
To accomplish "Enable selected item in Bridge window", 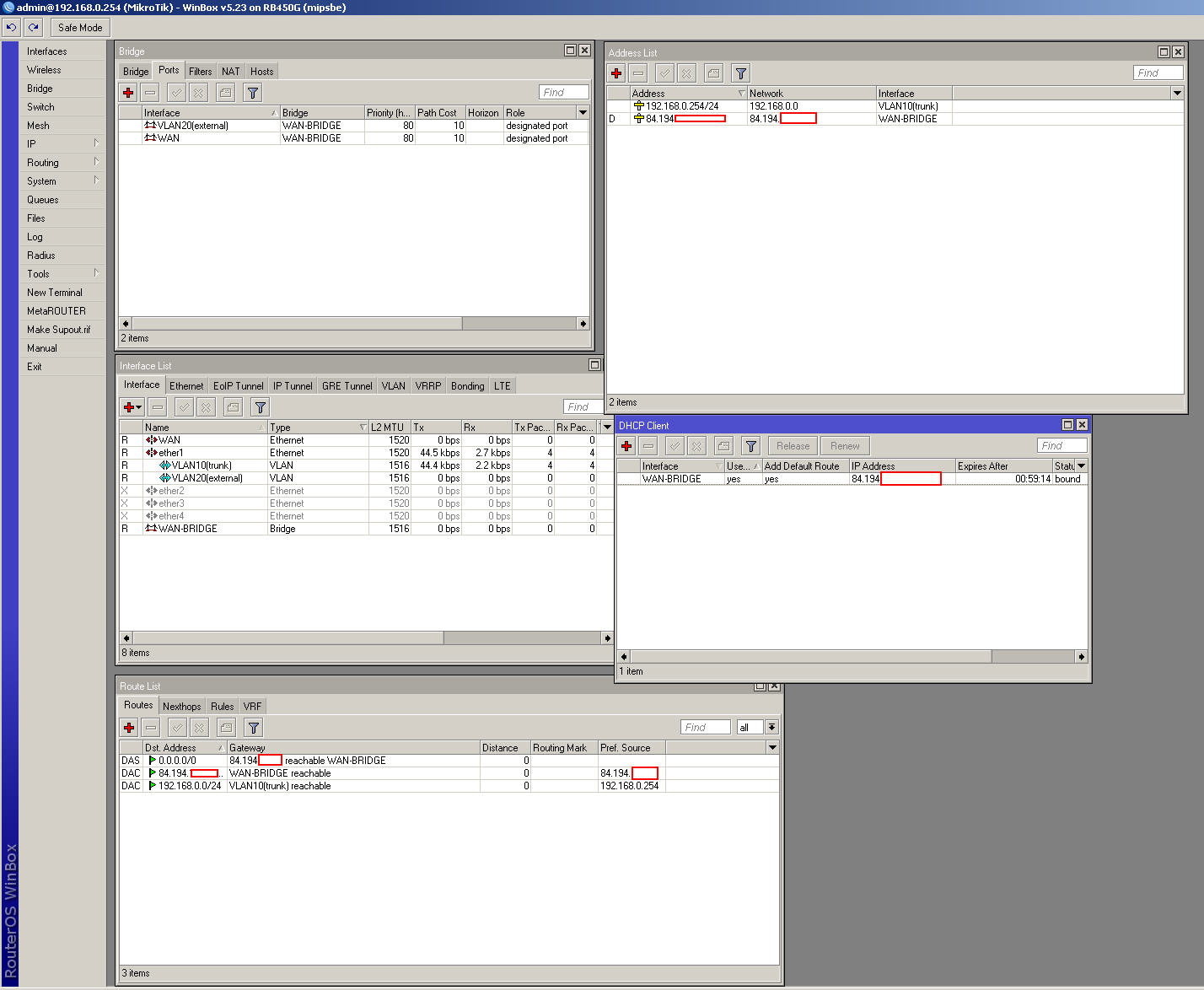I will pyautogui.click(x=176, y=93).
